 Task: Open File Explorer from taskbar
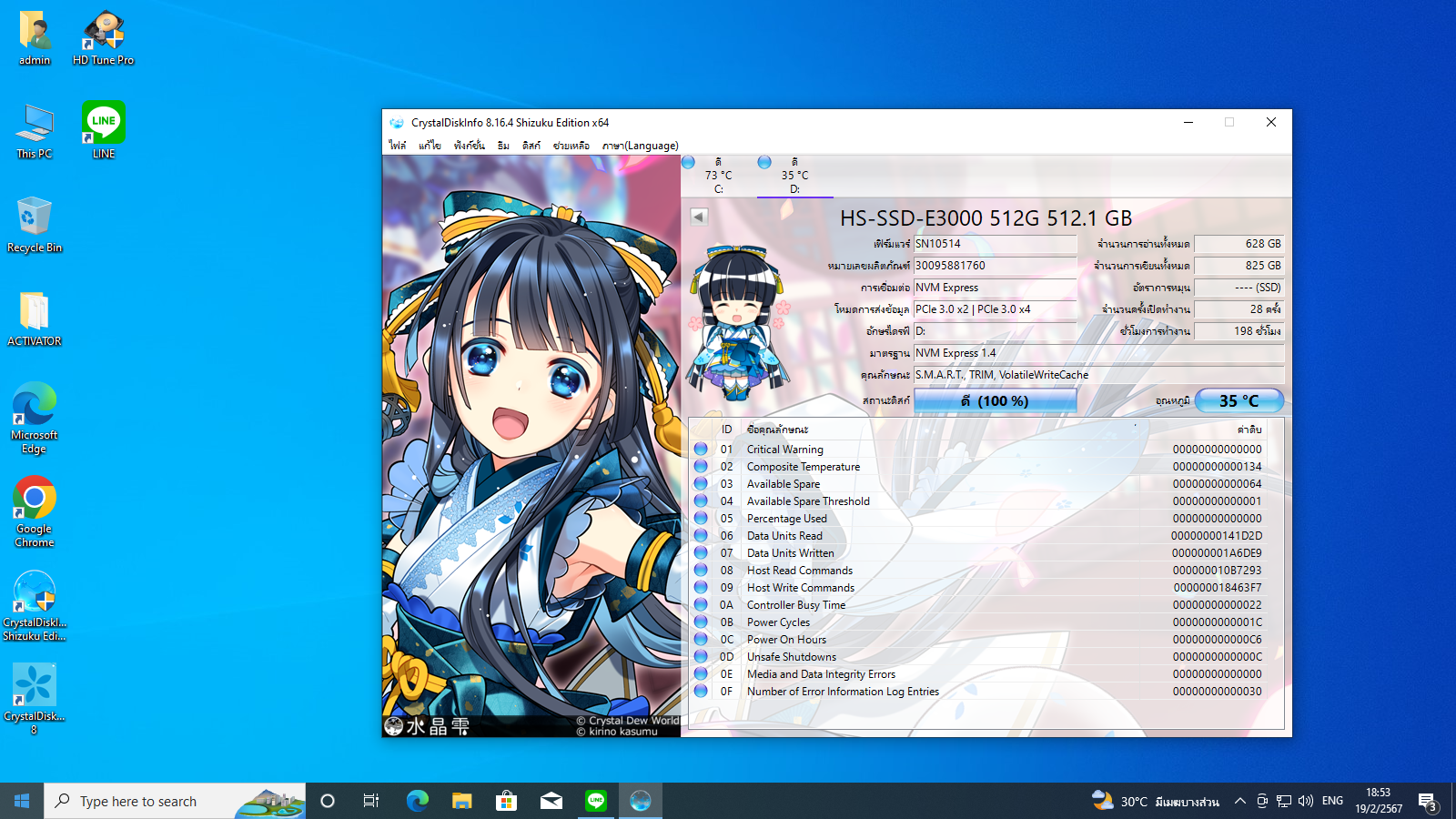[x=461, y=801]
